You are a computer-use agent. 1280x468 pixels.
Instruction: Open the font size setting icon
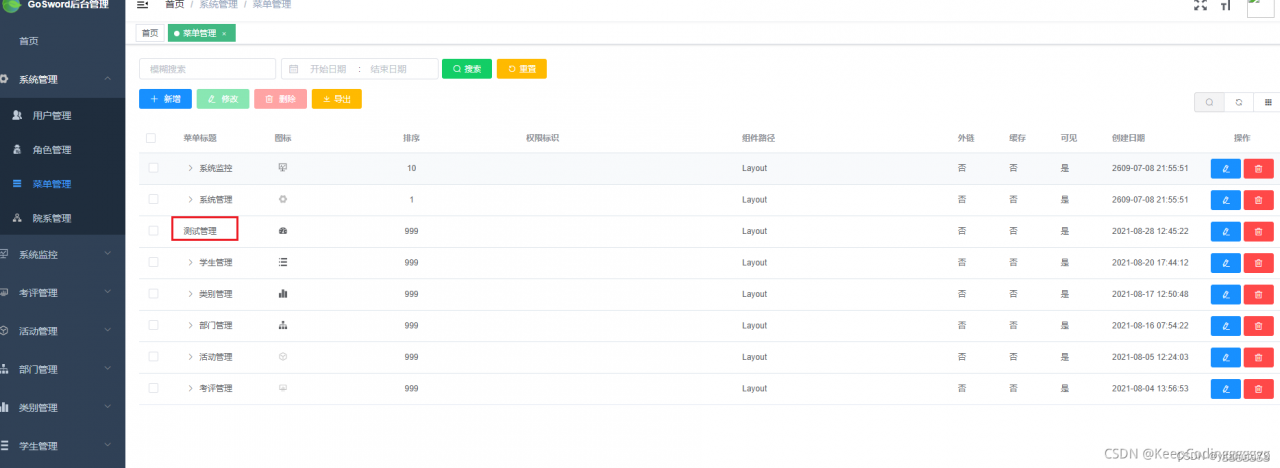1225,5
